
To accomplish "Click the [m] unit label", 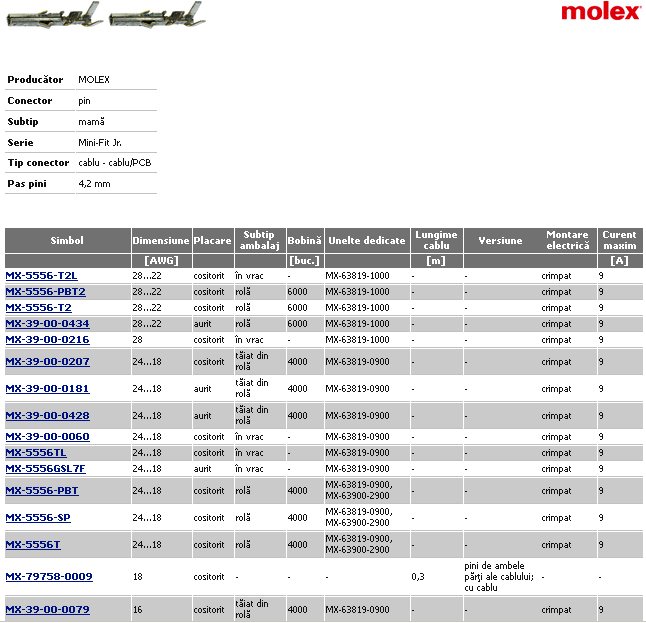I will click(x=436, y=261).
